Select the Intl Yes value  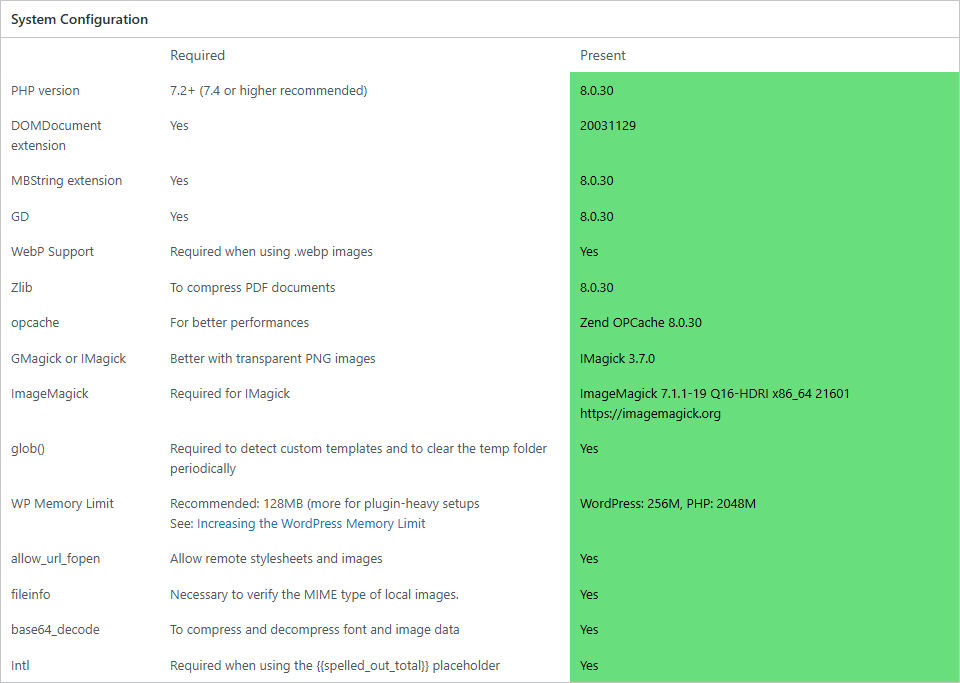589,665
